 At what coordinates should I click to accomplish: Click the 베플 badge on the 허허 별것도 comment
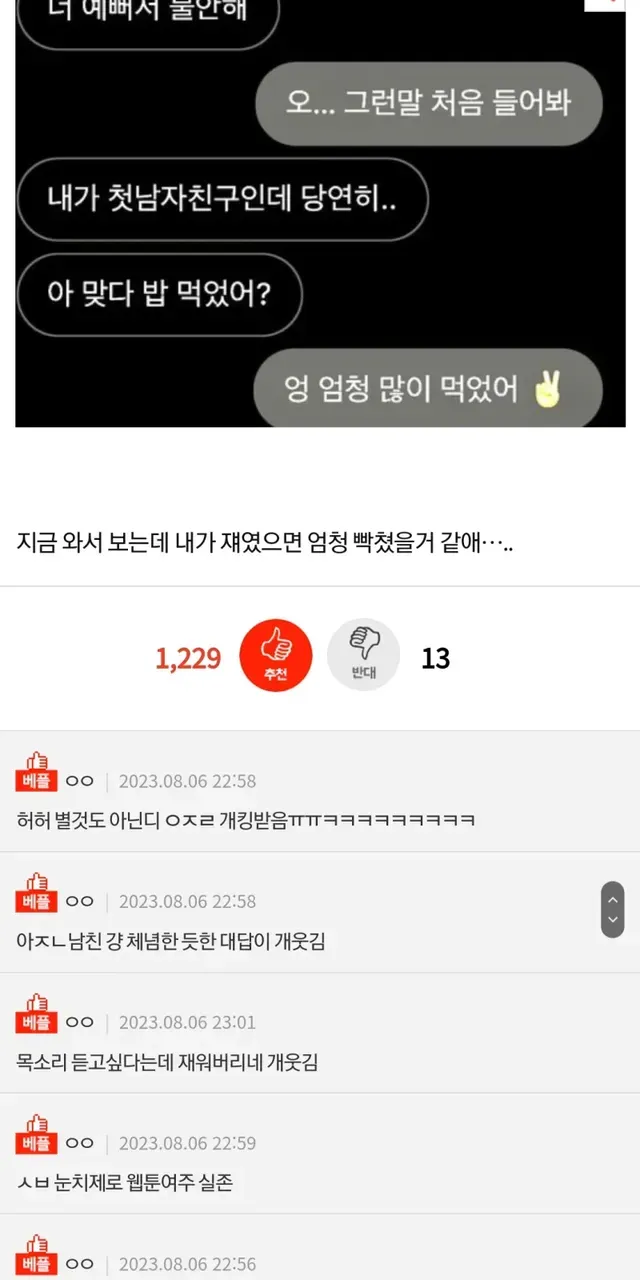(36, 772)
